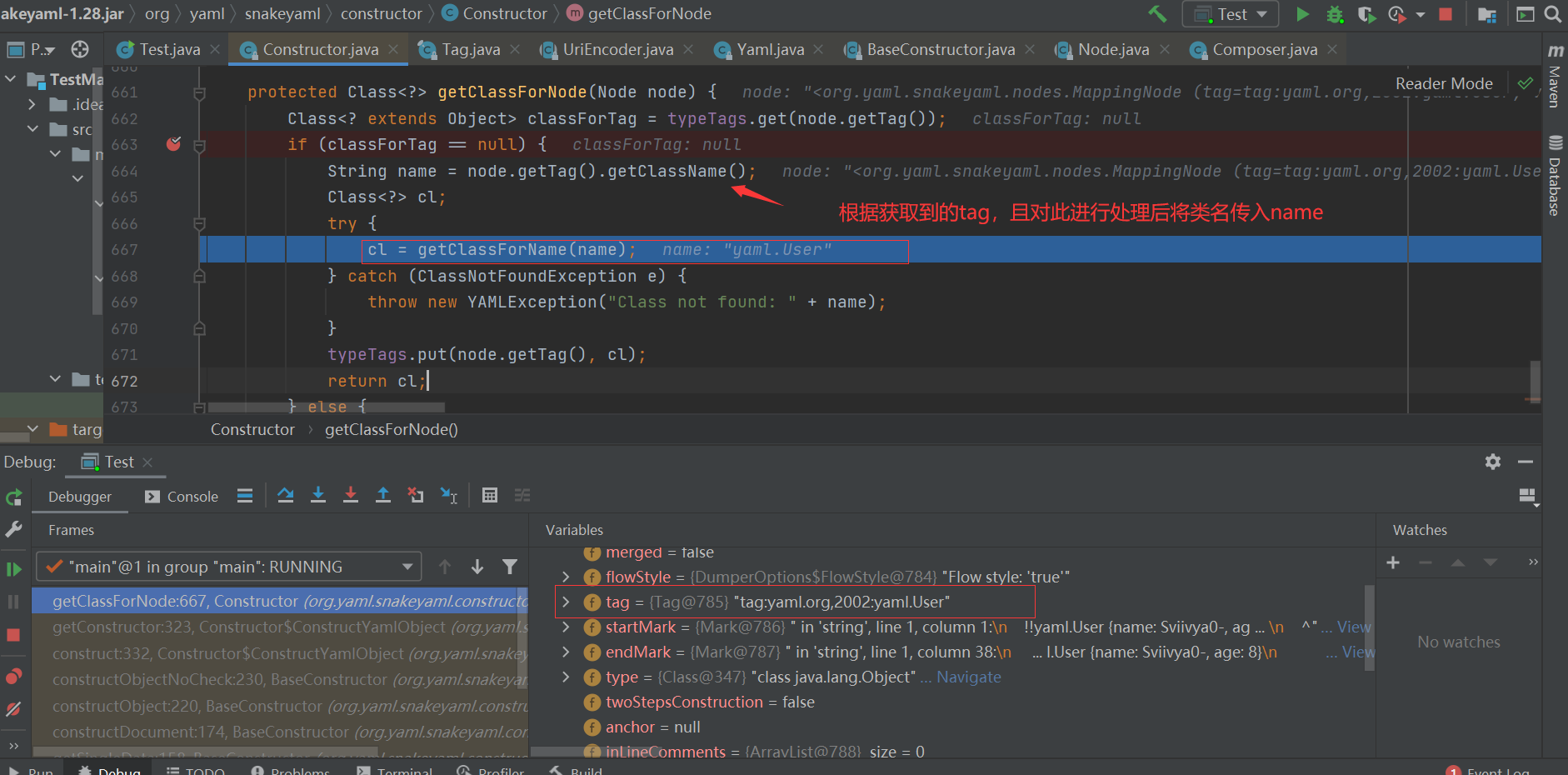Step Out with blue up arrow
Viewport: 1568px width, 775px height.
(x=383, y=495)
